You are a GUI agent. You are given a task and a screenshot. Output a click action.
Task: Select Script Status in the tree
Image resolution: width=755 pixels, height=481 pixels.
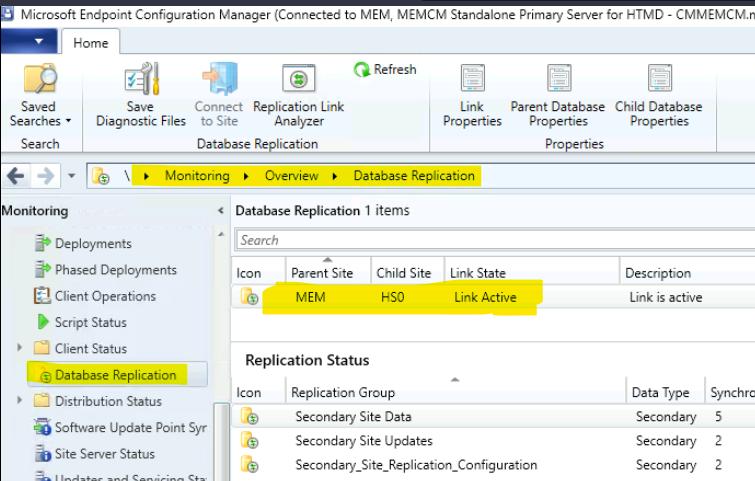[91, 322]
